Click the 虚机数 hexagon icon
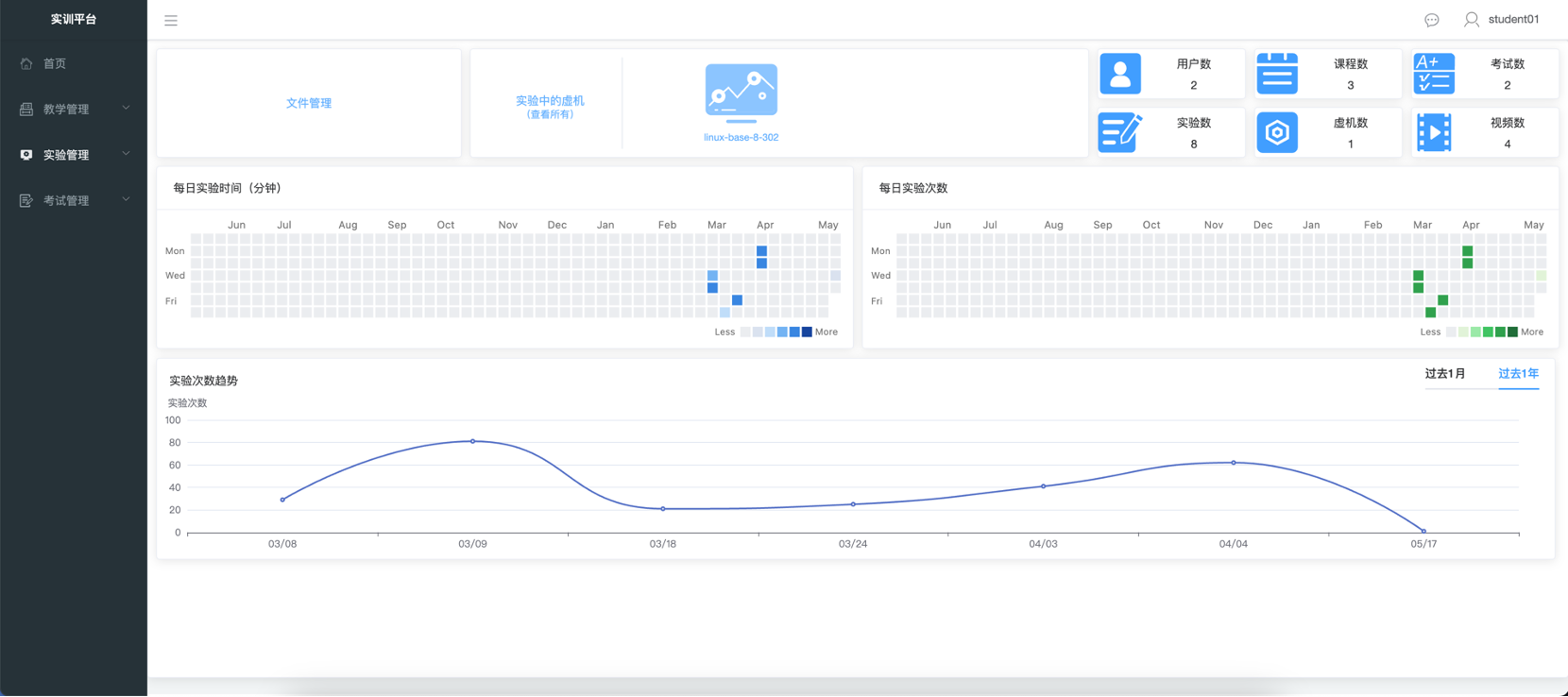The width and height of the screenshot is (1568, 697). point(1277,132)
